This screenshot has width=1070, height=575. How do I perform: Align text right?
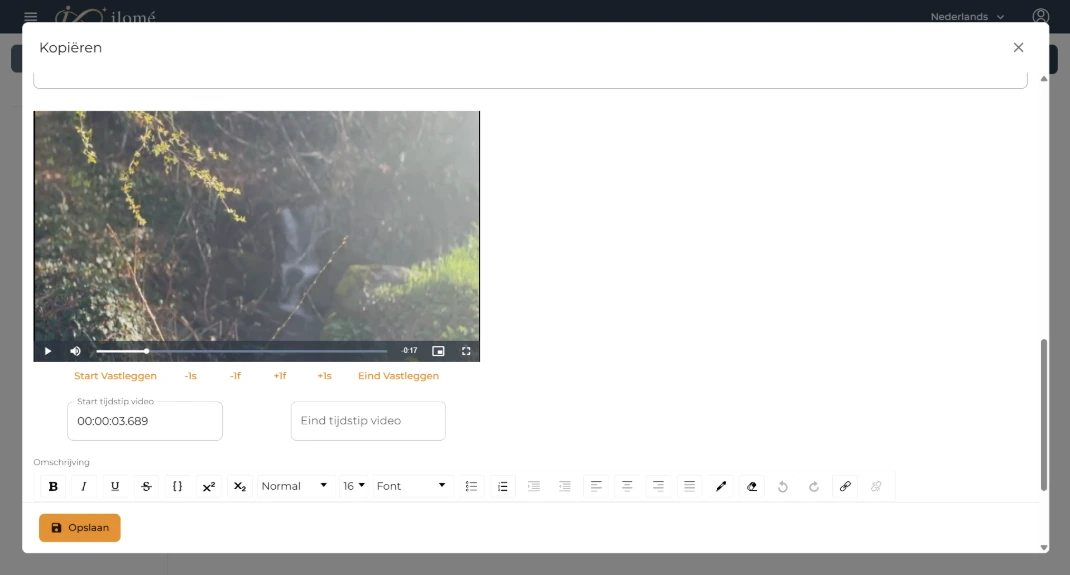coord(659,486)
